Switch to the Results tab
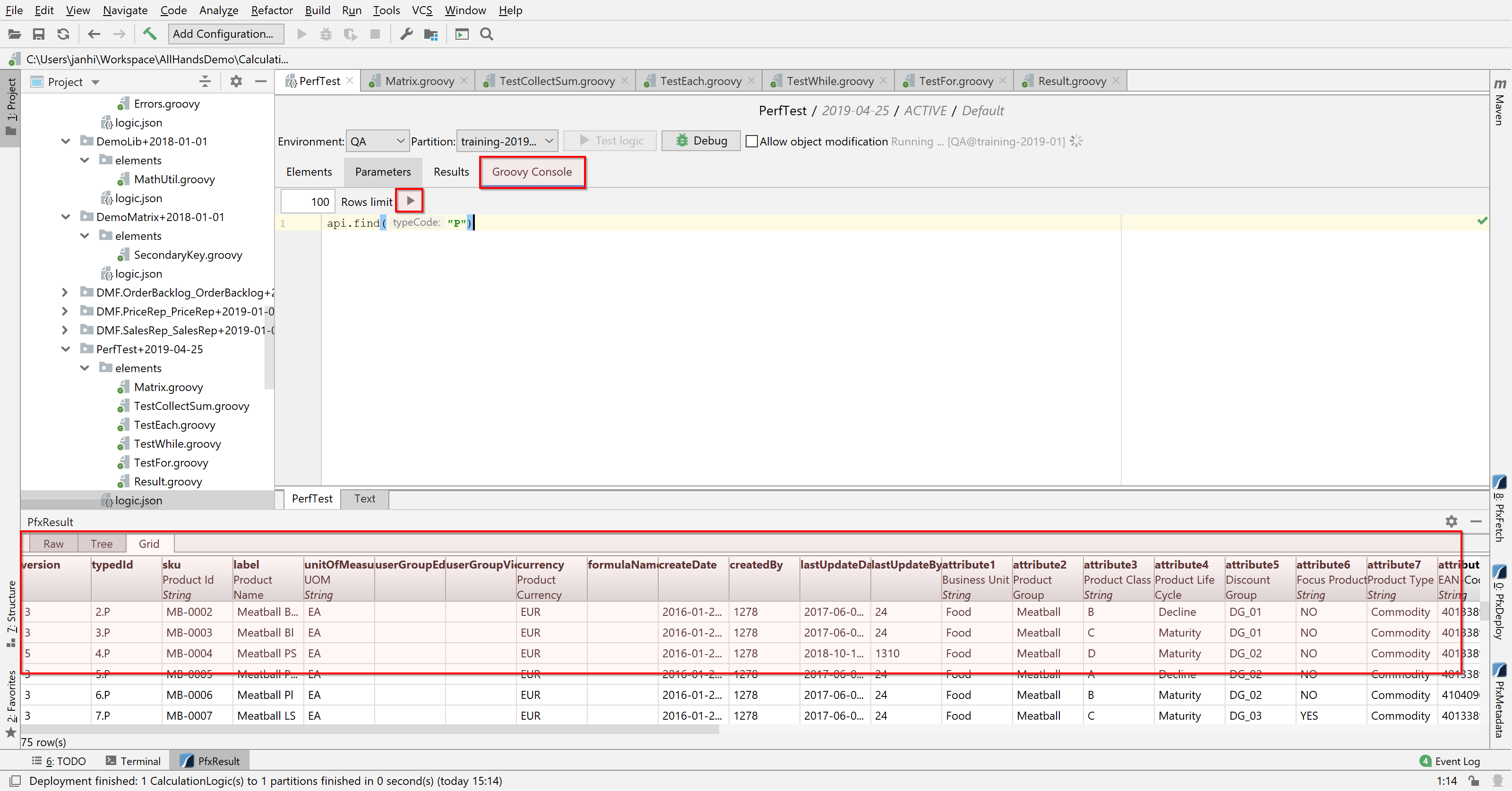This screenshot has width=1512, height=791. tap(451, 172)
